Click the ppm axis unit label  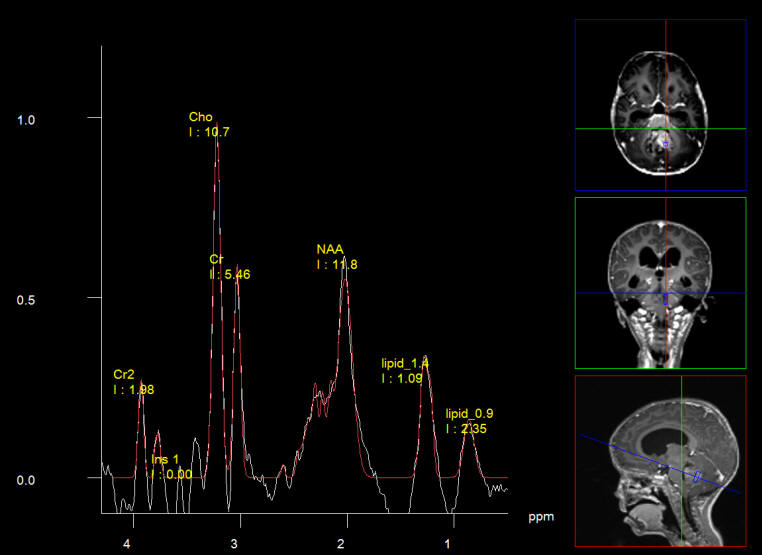coord(541,517)
